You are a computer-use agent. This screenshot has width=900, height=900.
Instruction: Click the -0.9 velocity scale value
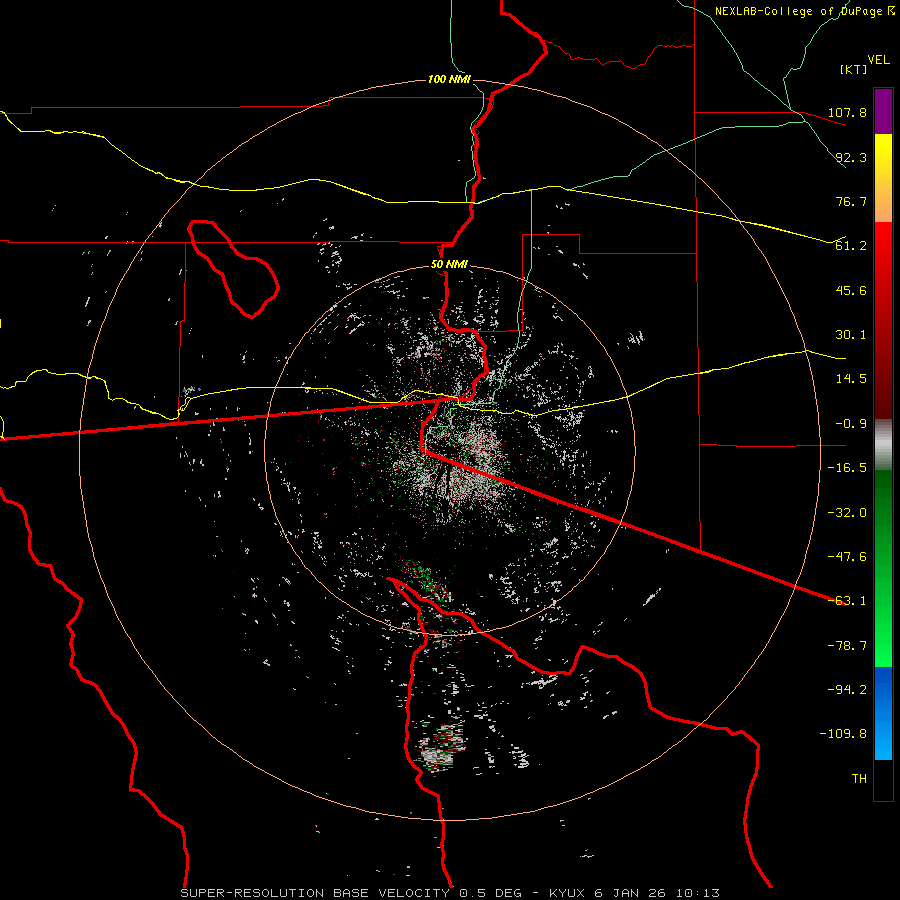[851, 424]
